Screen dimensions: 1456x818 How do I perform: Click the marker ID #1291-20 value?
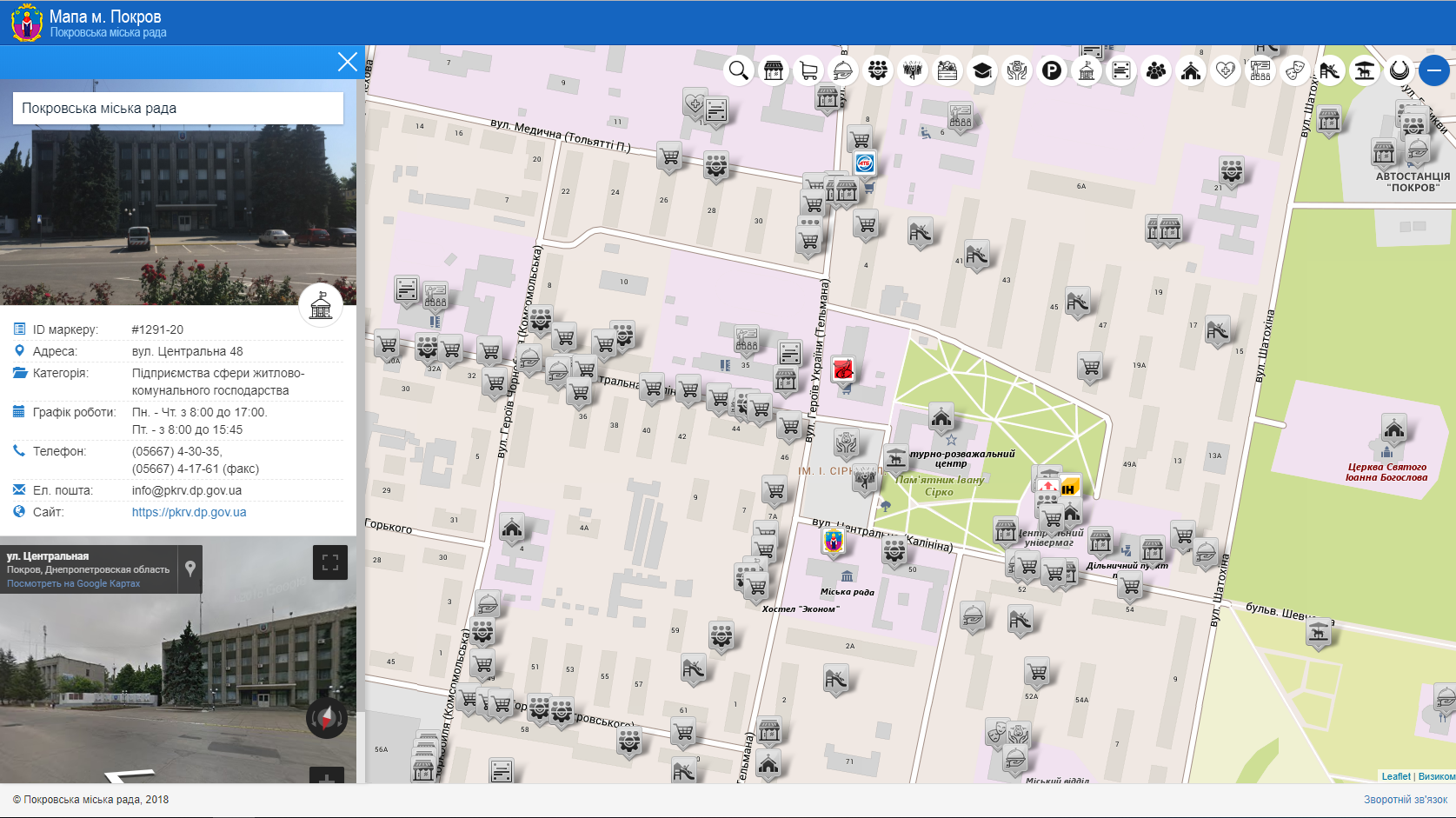(157, 329)
